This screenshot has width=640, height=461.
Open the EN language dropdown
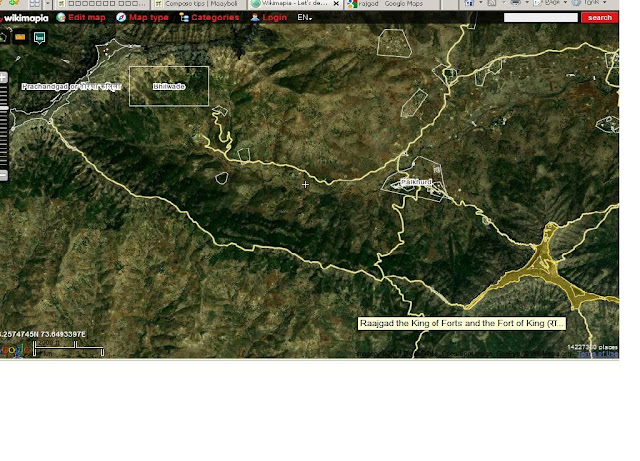[304, 18]
